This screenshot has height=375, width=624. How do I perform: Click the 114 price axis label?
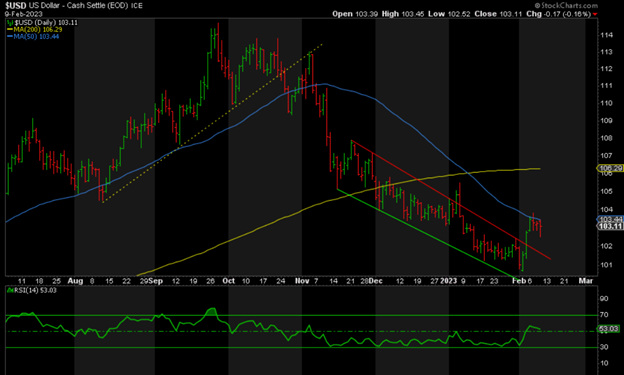coord(606,35)
